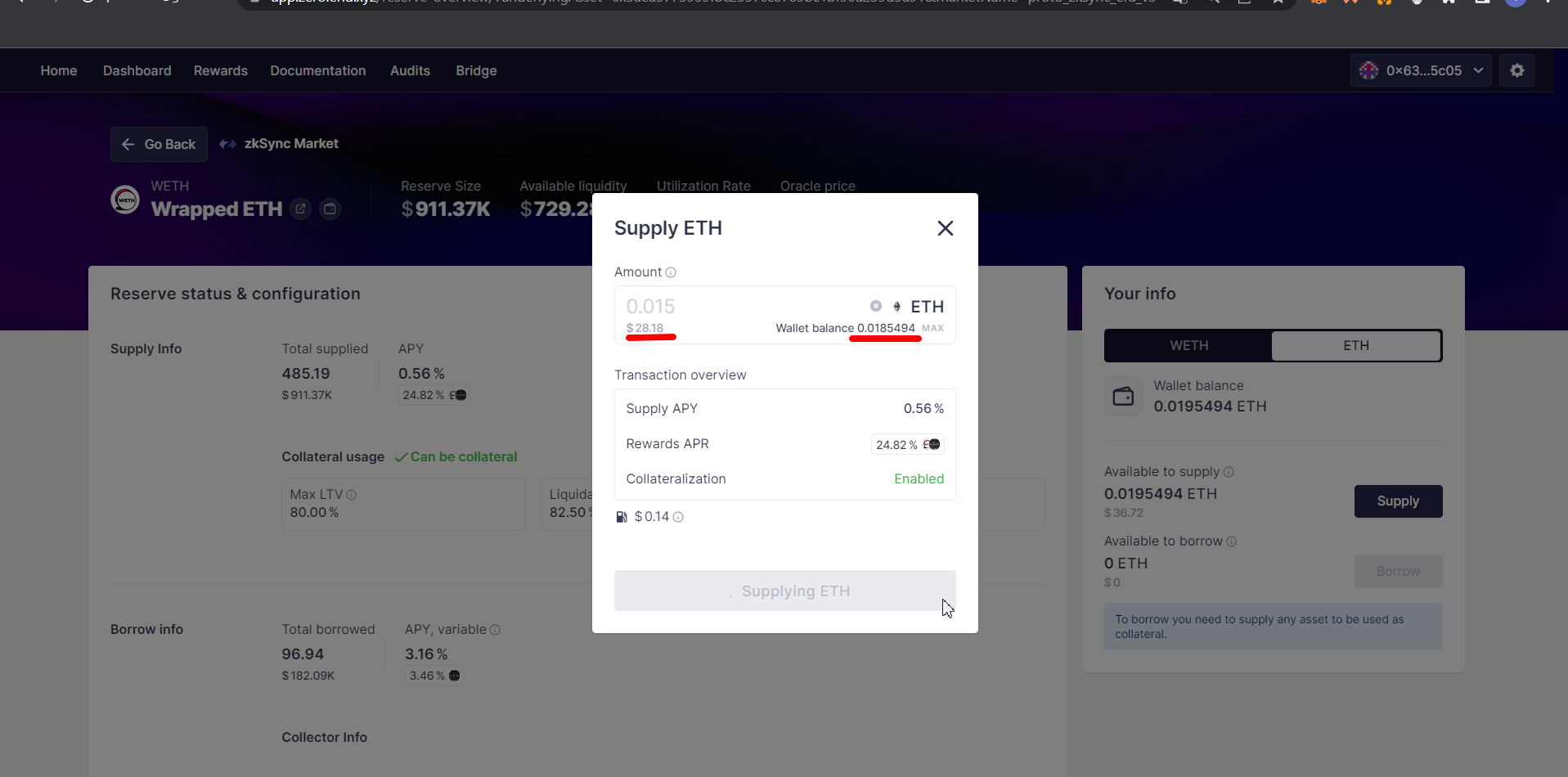Image resolution: width=1568 pixels, height=777 pixels.
Task: Open Wrapped ETH external explorer link icon
Action: point(300,209)
